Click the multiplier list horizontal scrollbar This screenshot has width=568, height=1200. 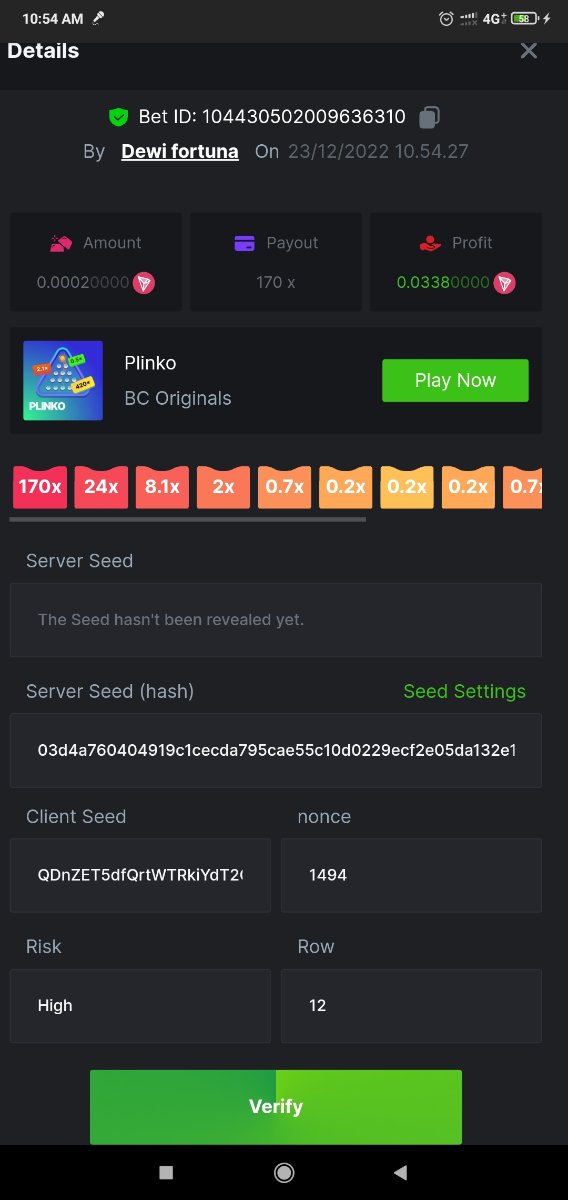188,519
